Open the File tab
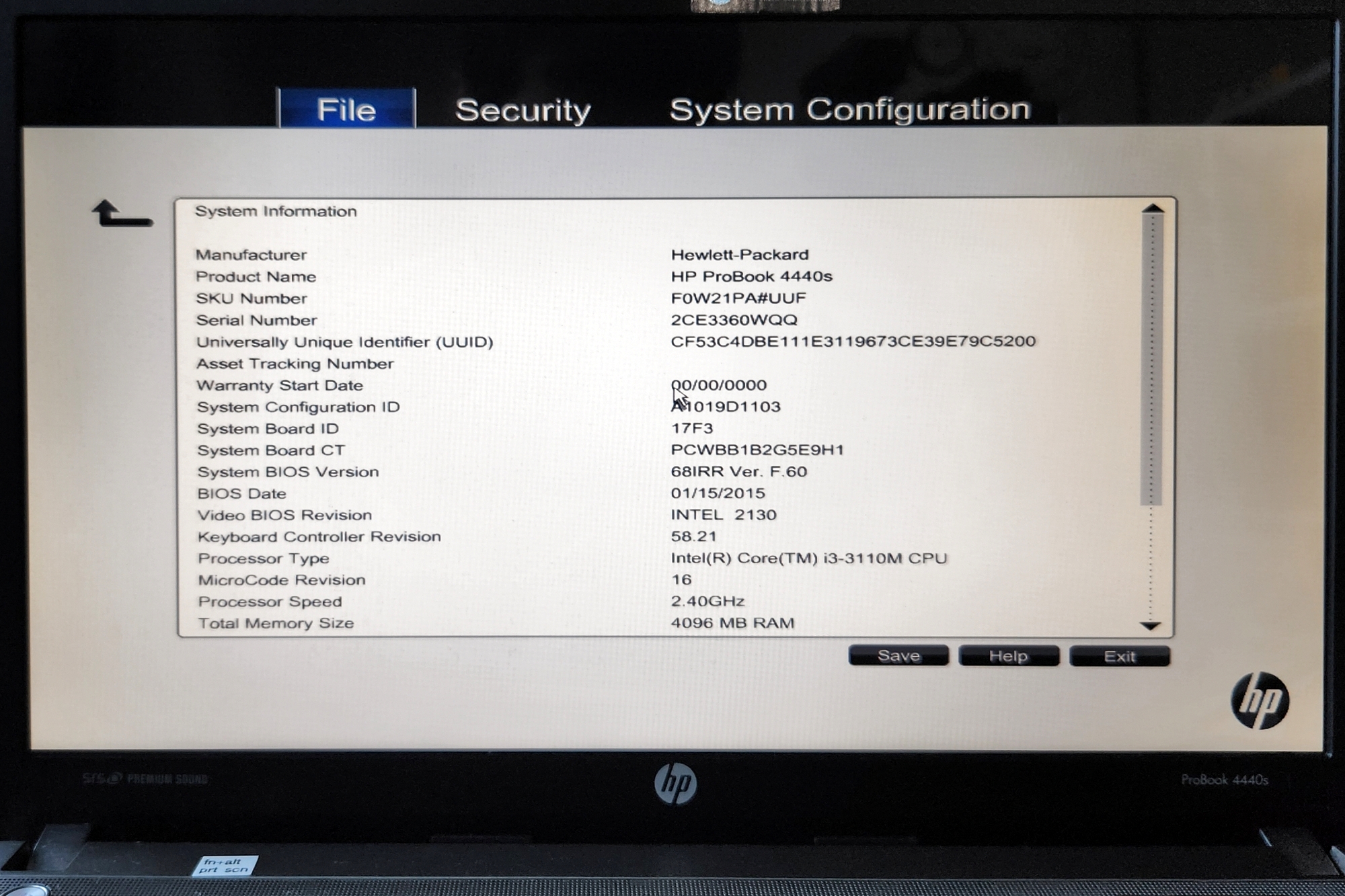This screenshot has width=1345, height=896. (346, 110)
